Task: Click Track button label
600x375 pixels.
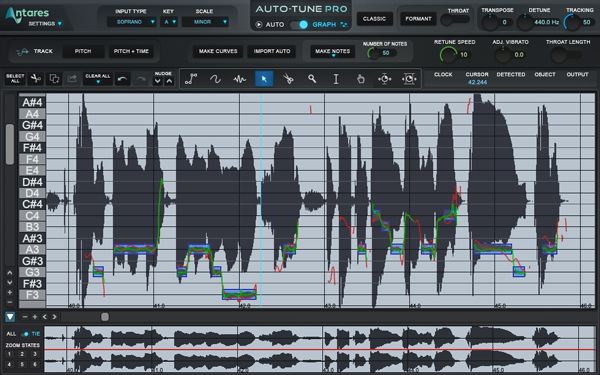Action: pos(43,51)
